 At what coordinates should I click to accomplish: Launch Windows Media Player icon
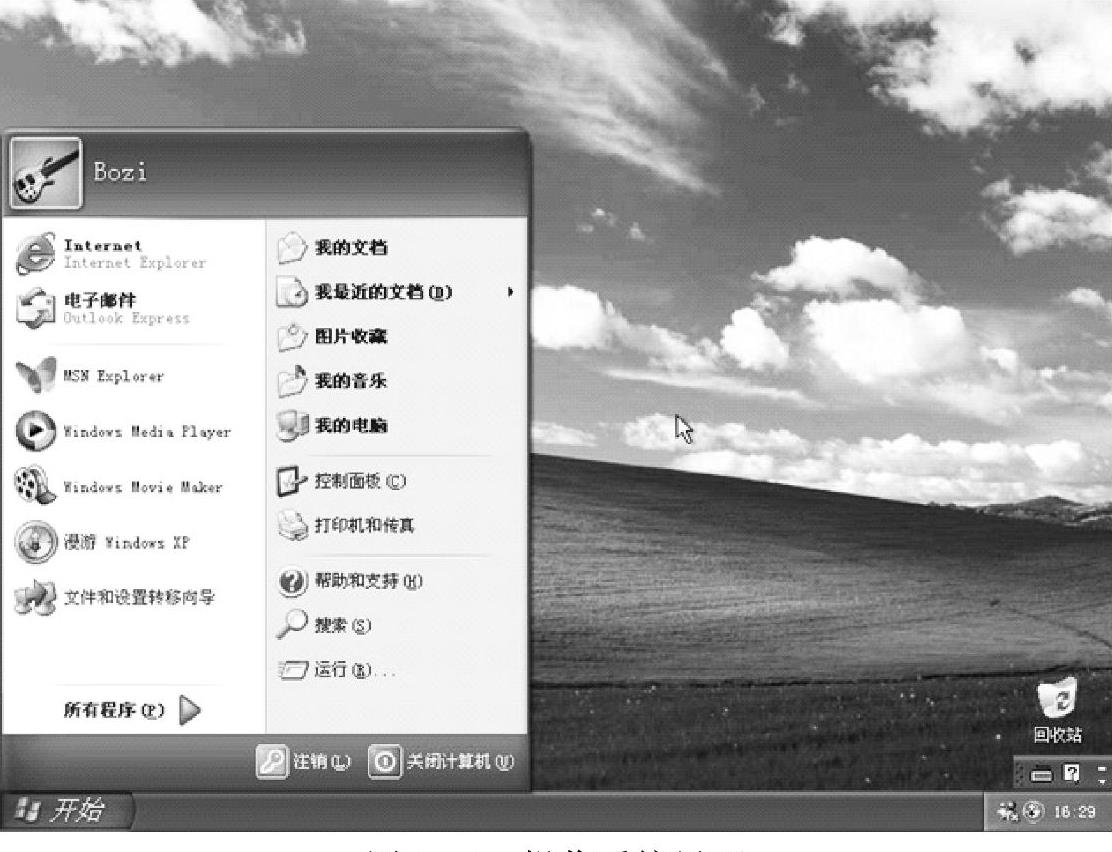click(x=35, y=431)
